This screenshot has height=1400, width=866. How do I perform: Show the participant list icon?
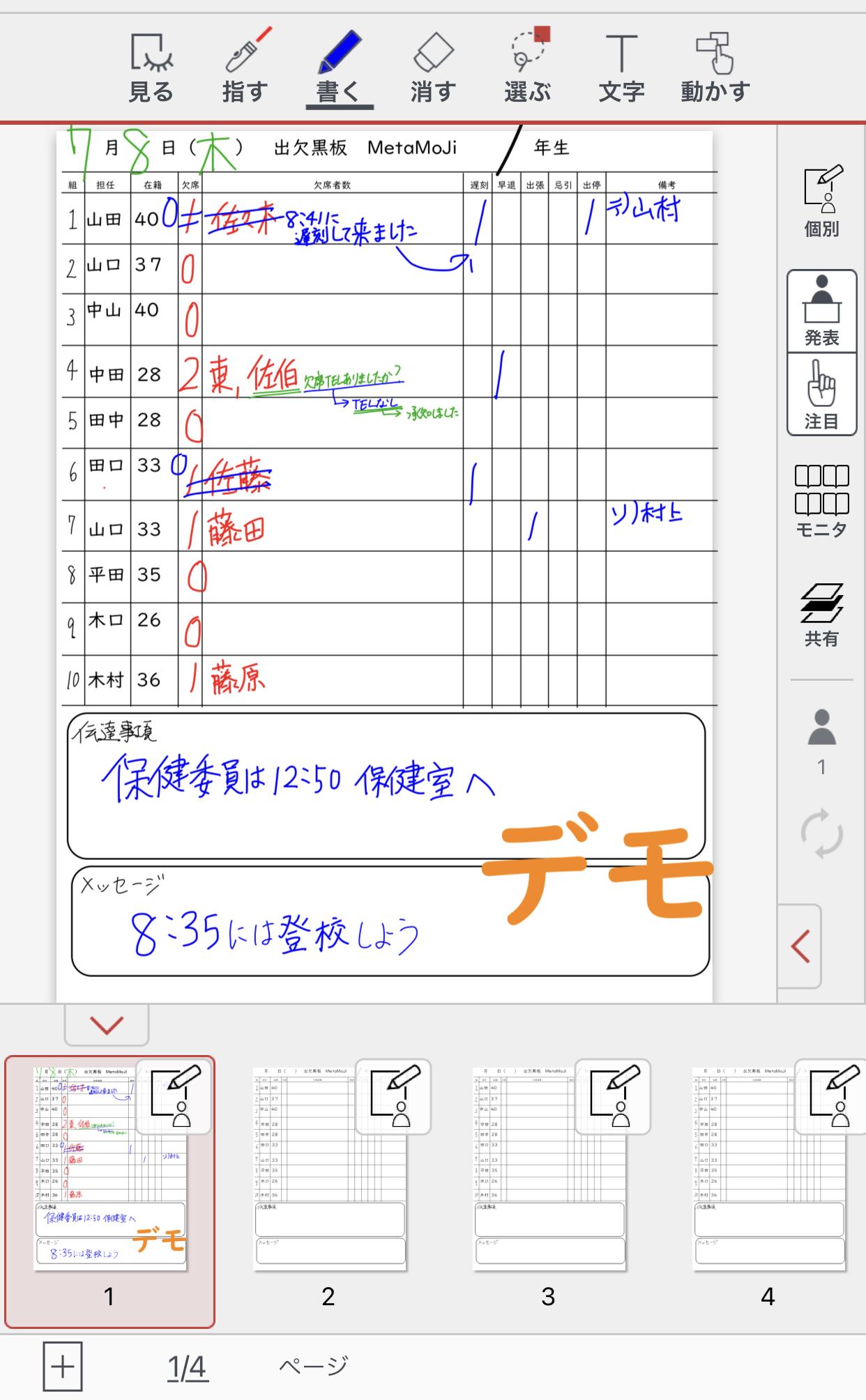click(821, 741)
